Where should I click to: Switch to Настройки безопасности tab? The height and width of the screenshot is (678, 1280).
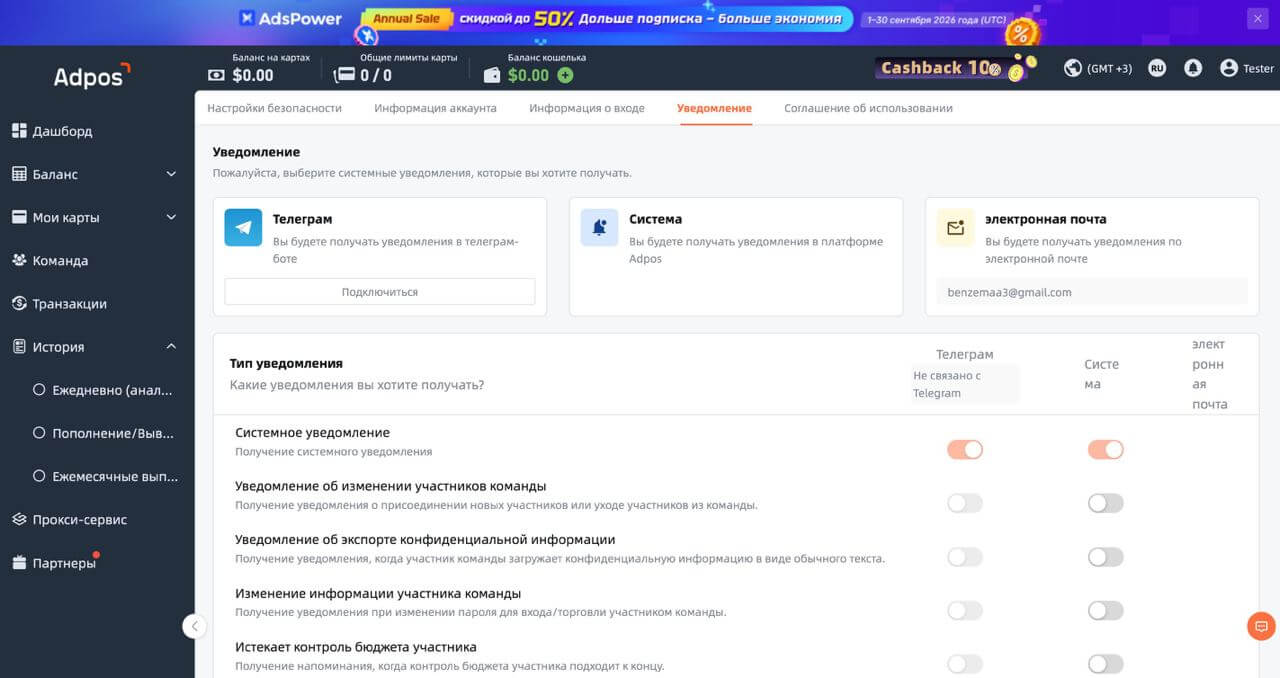click(x=275, y=108)
